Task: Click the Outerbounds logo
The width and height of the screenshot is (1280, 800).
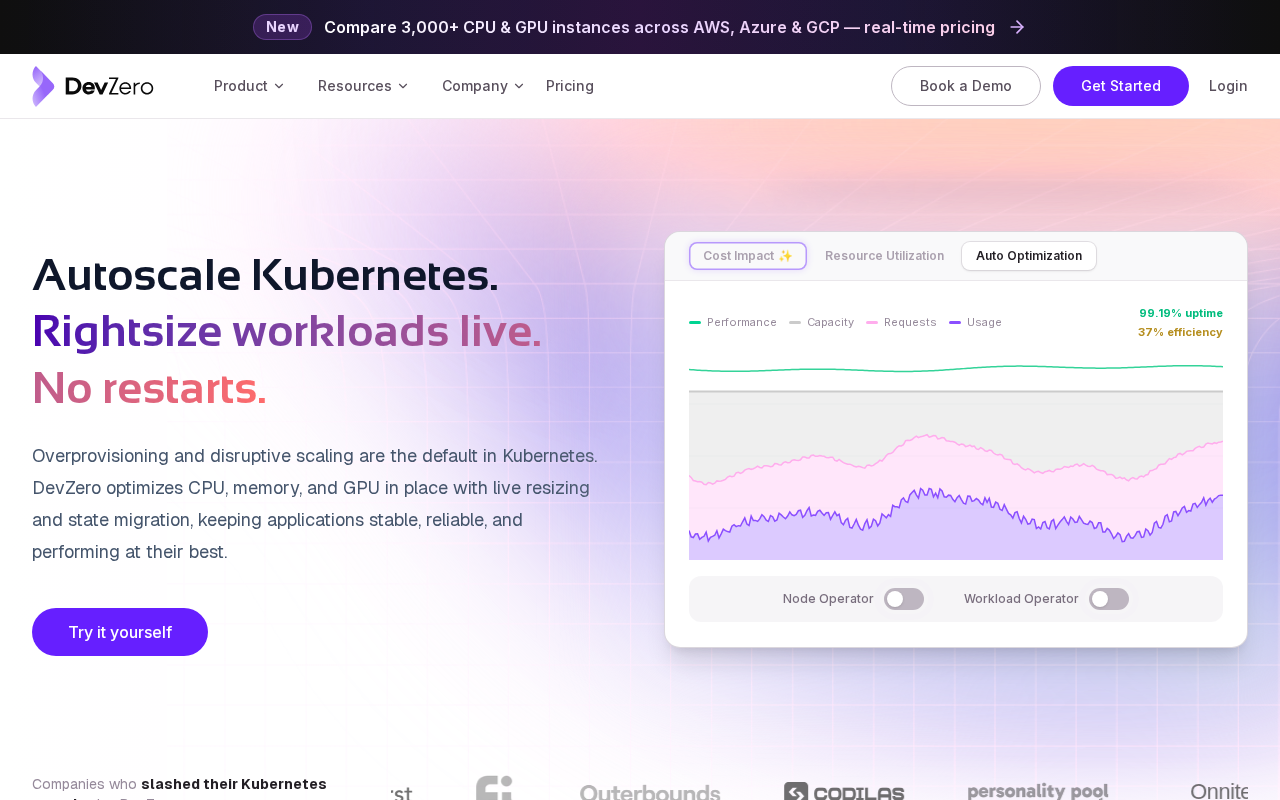Action: pyautogui.click(x=650, y=792)
